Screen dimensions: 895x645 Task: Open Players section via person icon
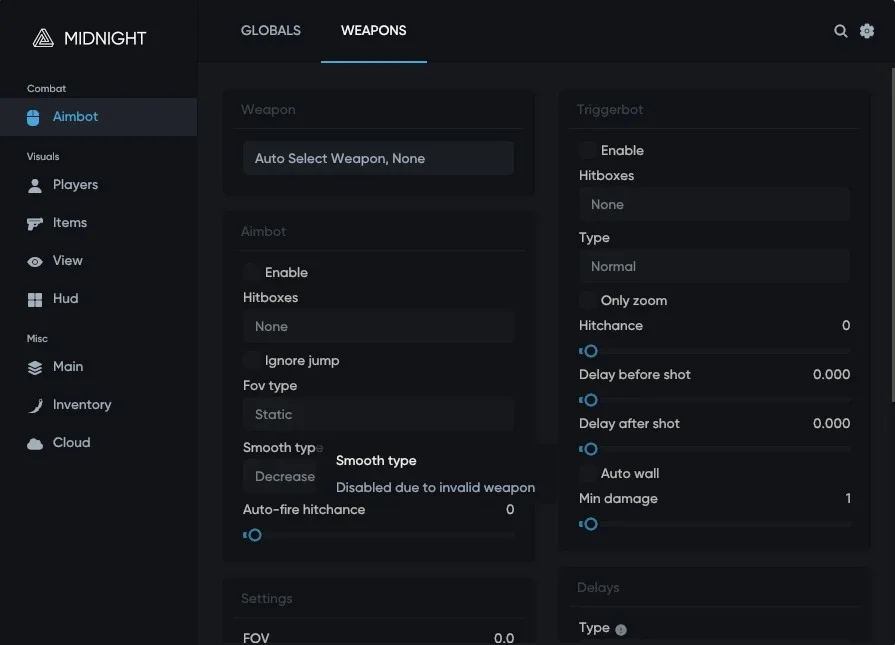tap(35, 186)
